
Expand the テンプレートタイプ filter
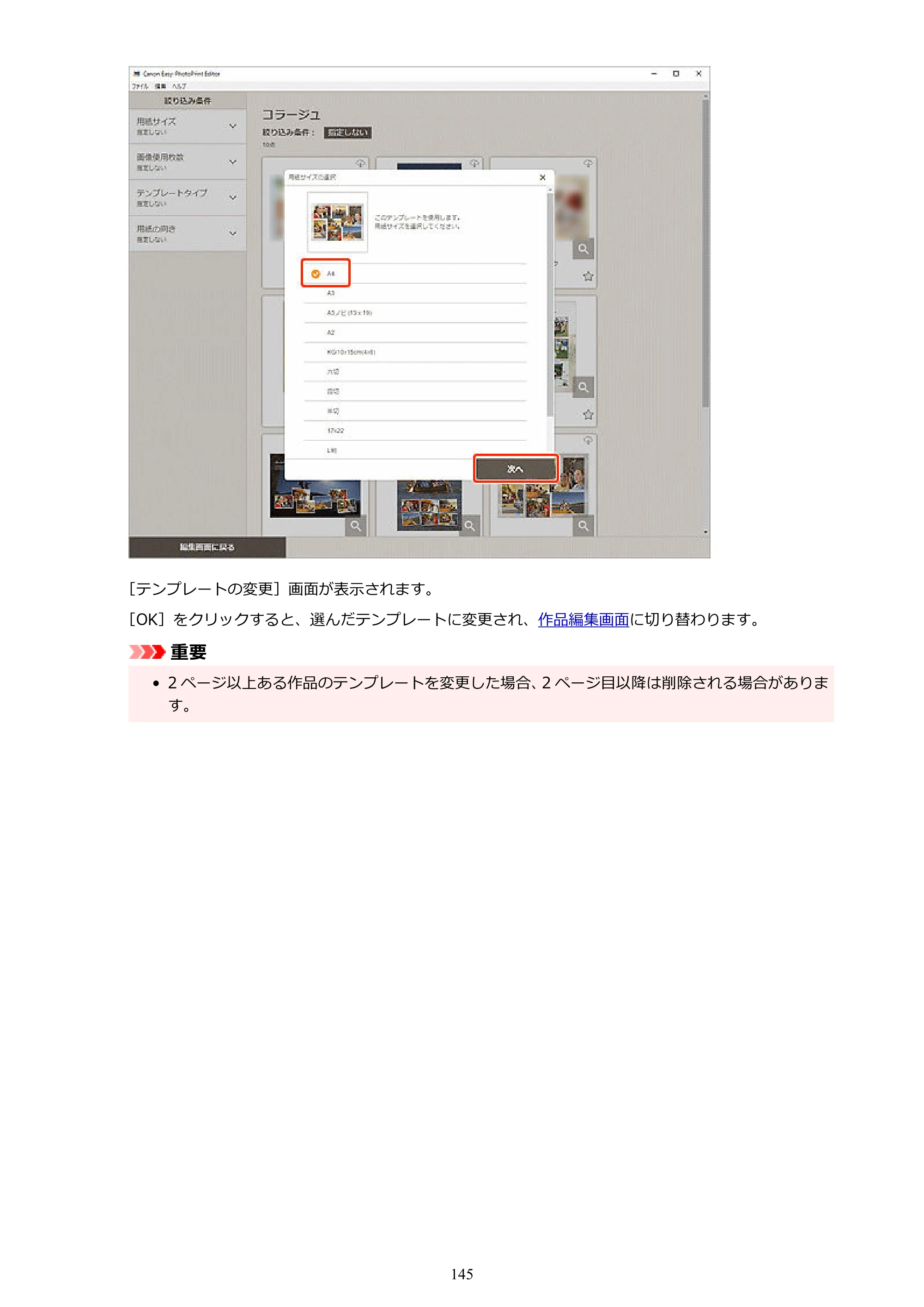(x=187, y=198)
